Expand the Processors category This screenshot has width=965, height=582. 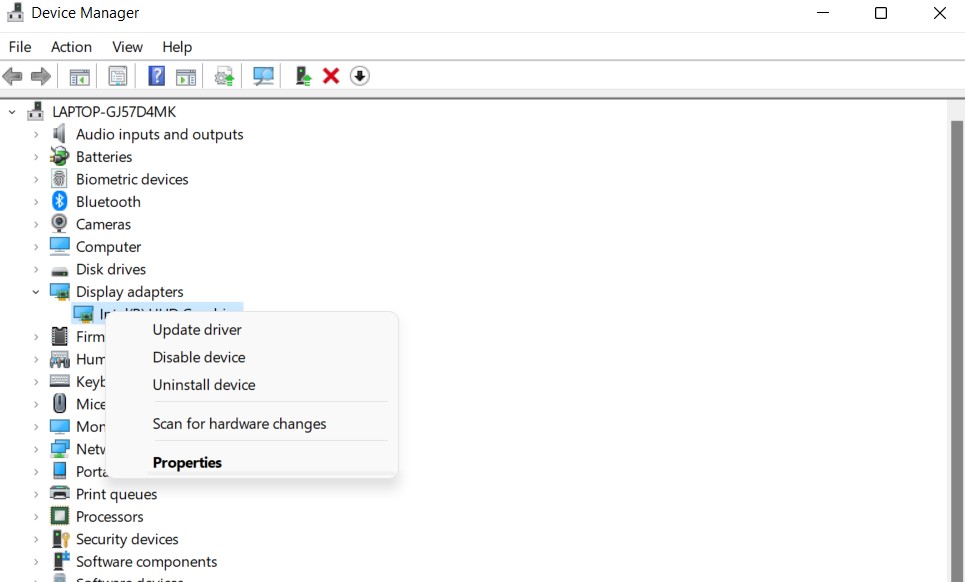point(36,517)
